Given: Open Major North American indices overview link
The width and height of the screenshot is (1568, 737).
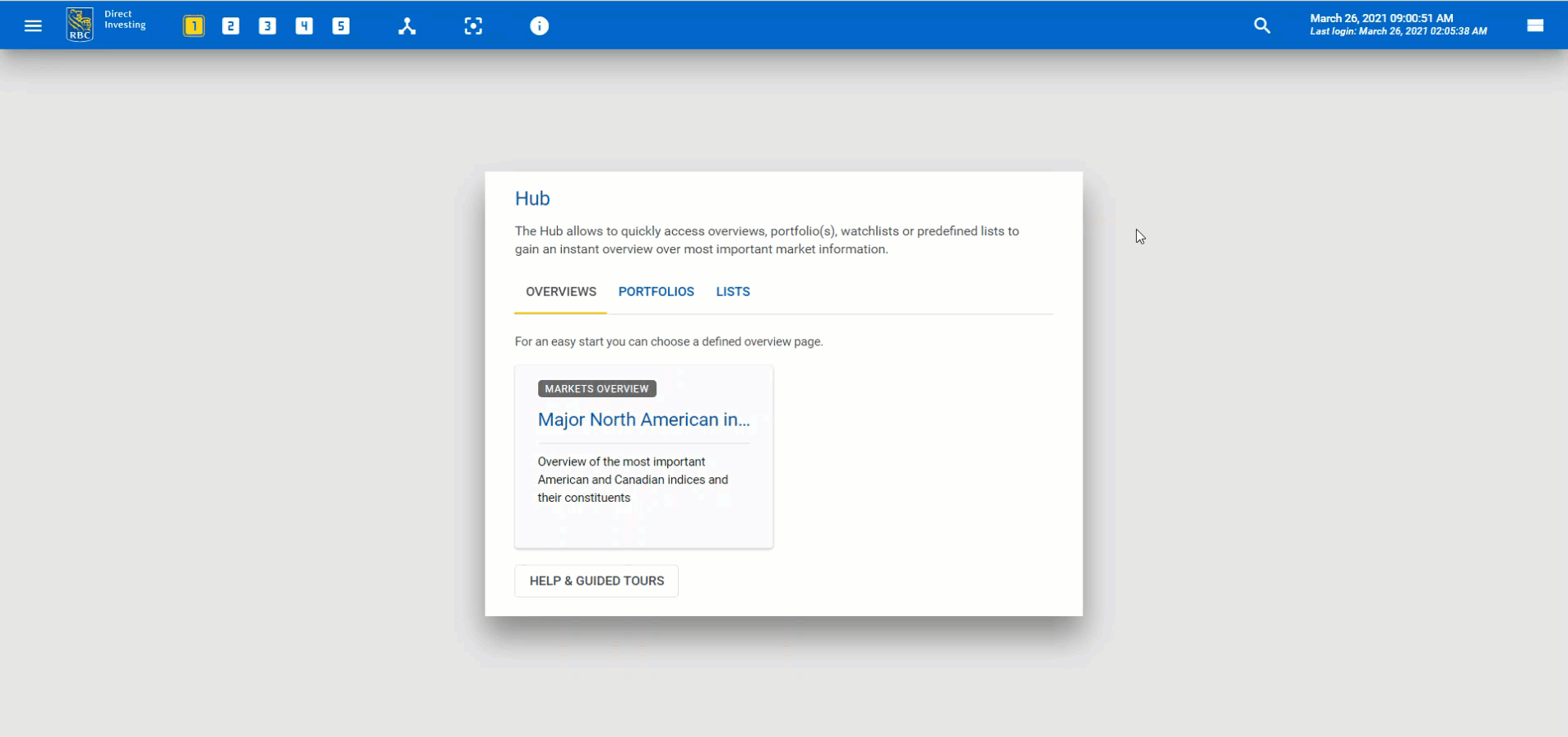Looking at the screenshot, I should click(643, 419).
